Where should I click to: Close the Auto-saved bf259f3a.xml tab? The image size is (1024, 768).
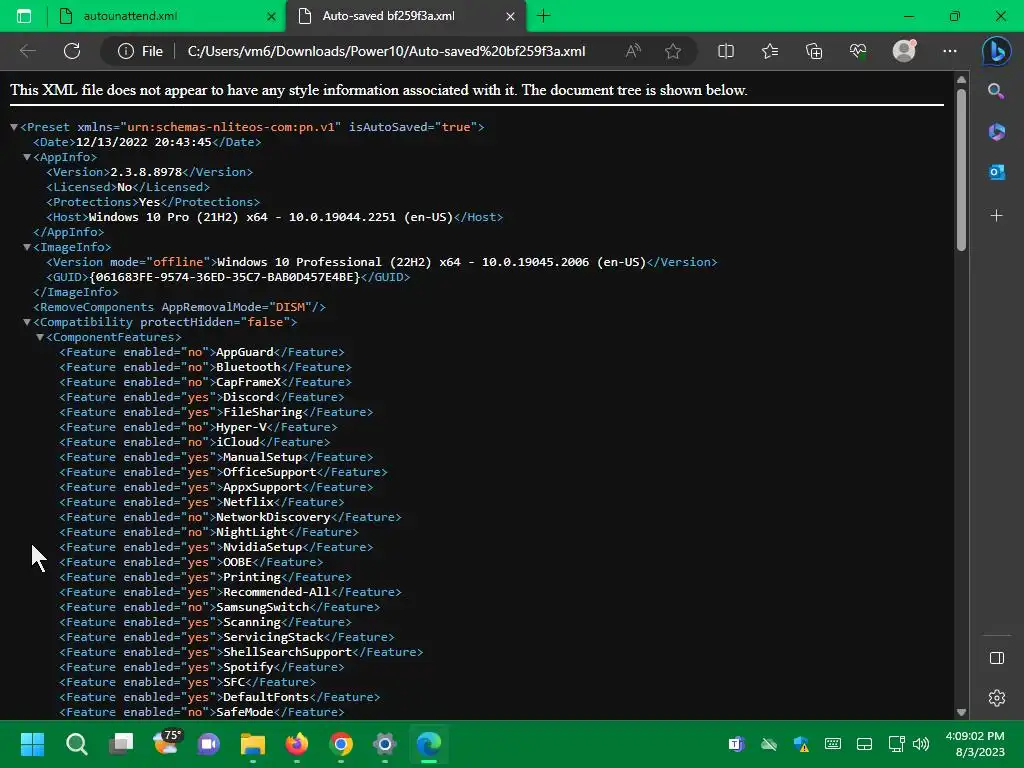click(511, 16)
